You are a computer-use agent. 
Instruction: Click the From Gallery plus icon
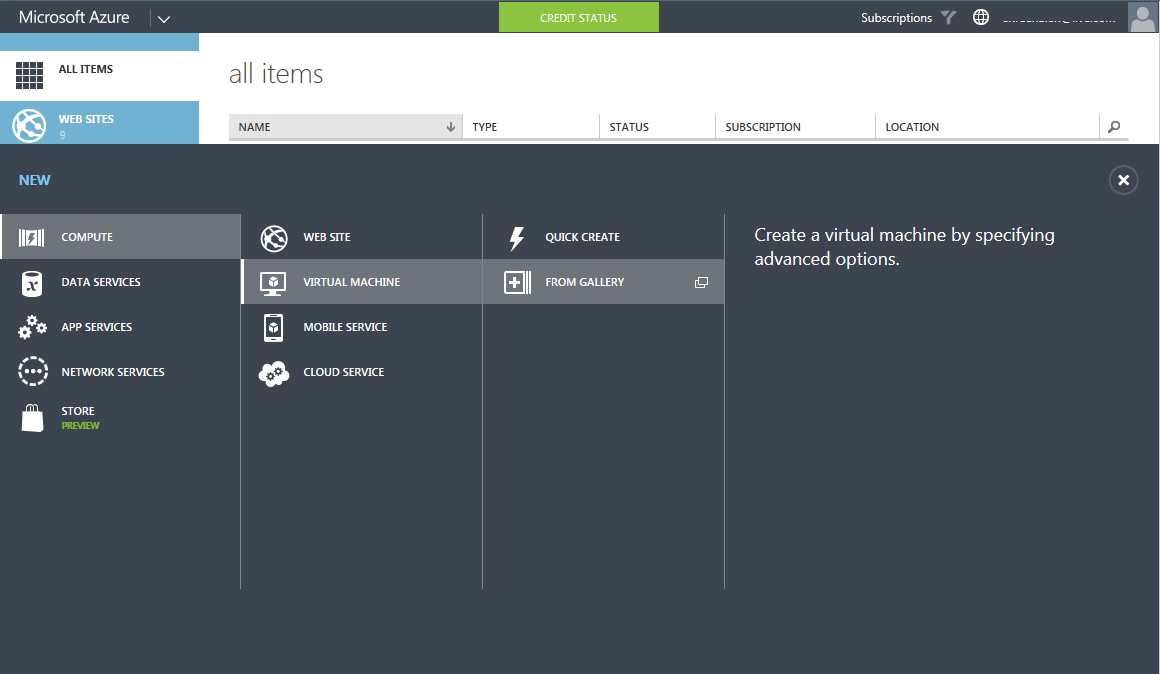pyautogui.click(x=517, y=283)
